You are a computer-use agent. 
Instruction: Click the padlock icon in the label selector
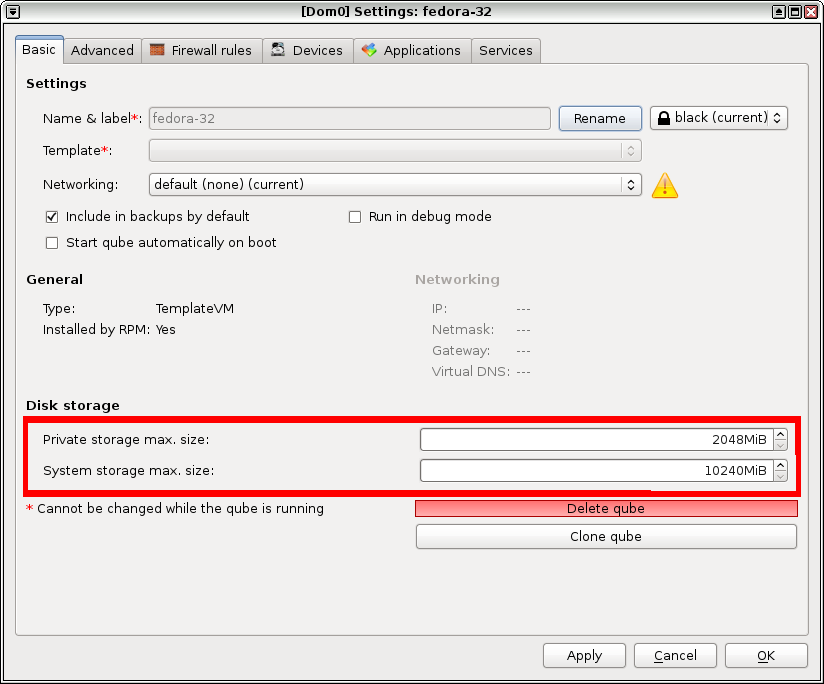pos(663,118)
